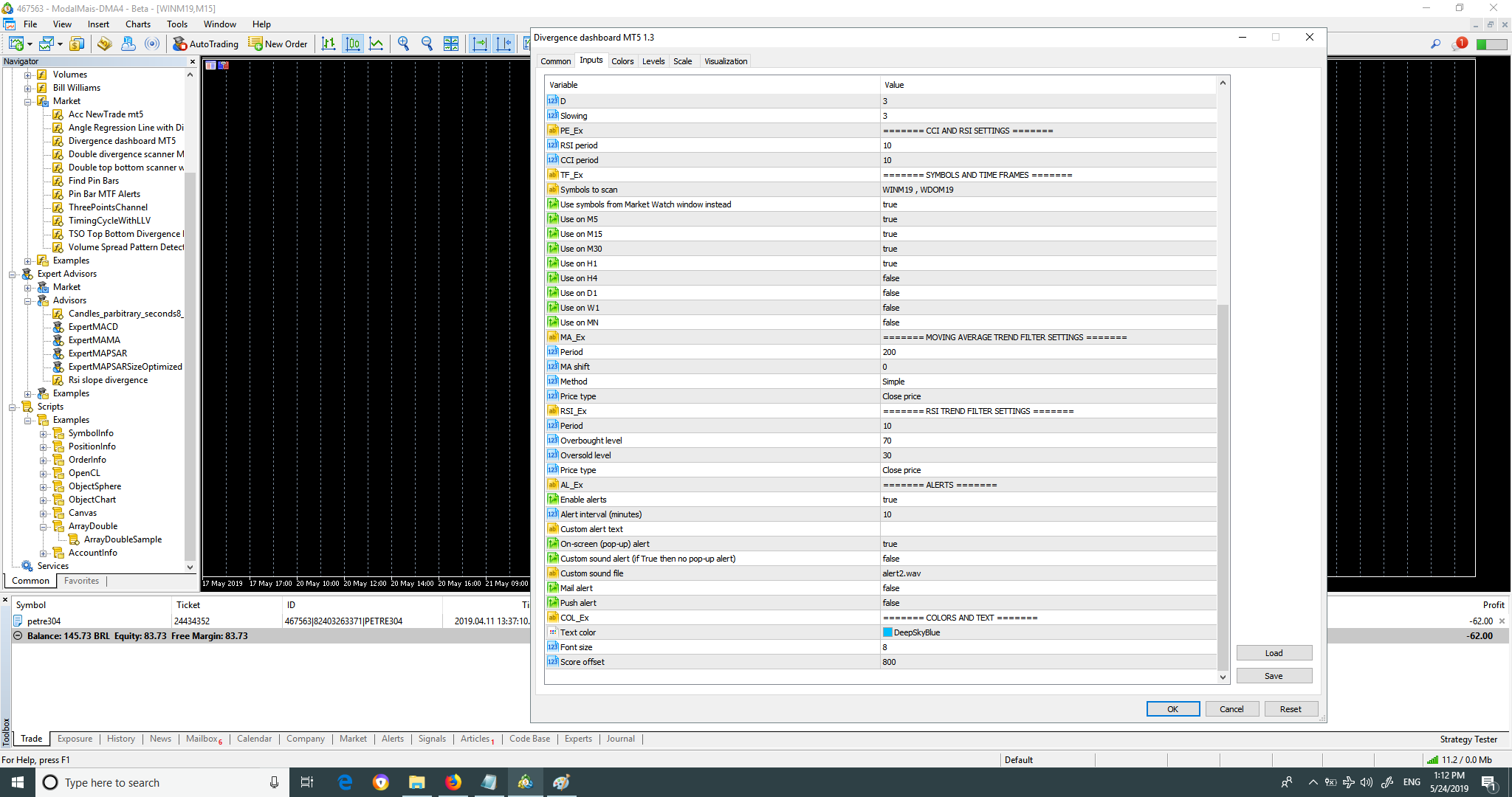Click the search magnifier in top right
Viewport: 1512px width, 797px height.
click(x=1435, y=44)
